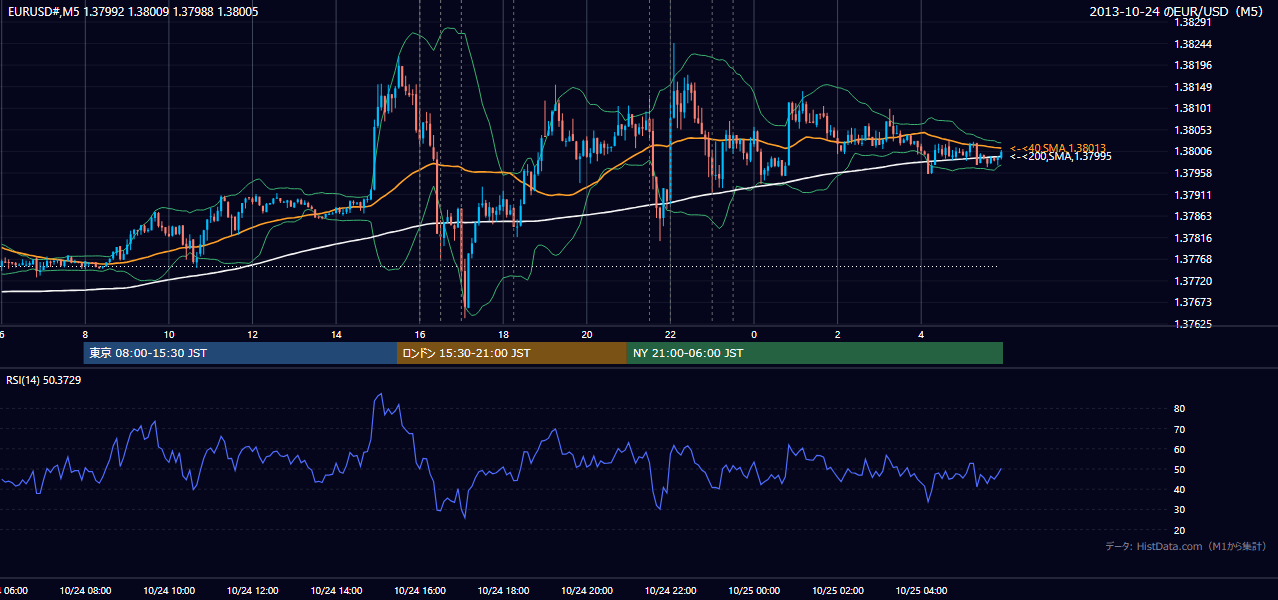Click hour label 4 under the price chart
This screenshot has height=600, width=1278.
[921, 334]
